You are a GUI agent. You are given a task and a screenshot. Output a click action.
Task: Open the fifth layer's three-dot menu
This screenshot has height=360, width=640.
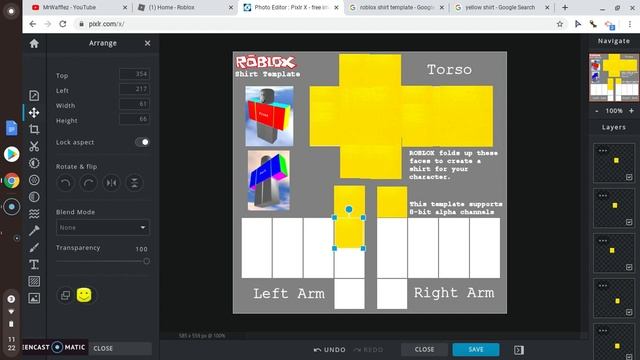(x=603, y=331)
